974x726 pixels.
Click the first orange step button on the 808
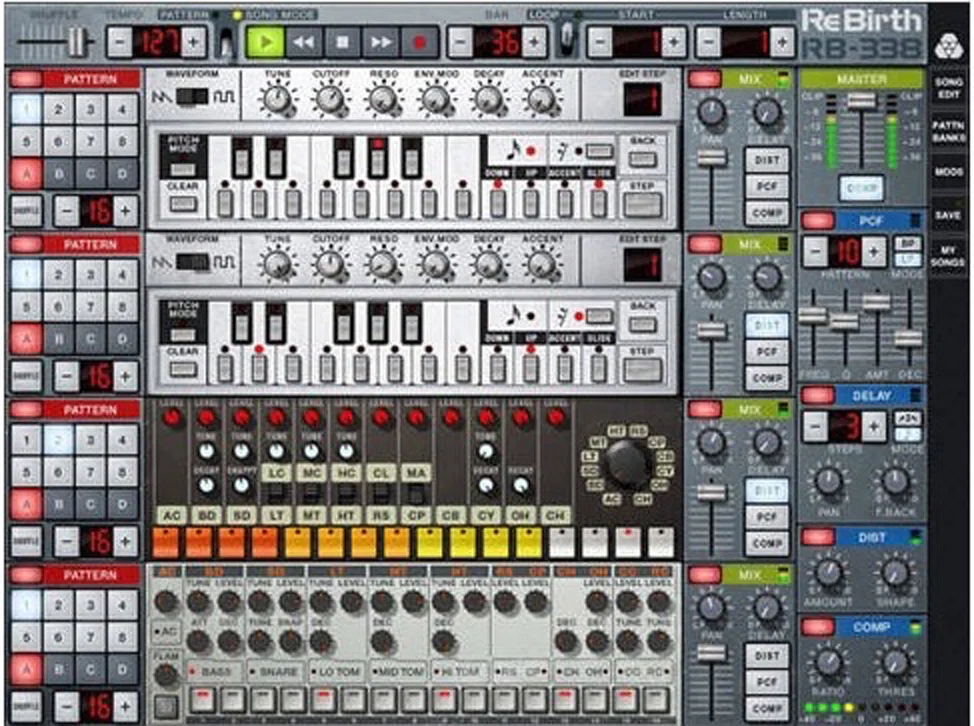pos(165,542)
